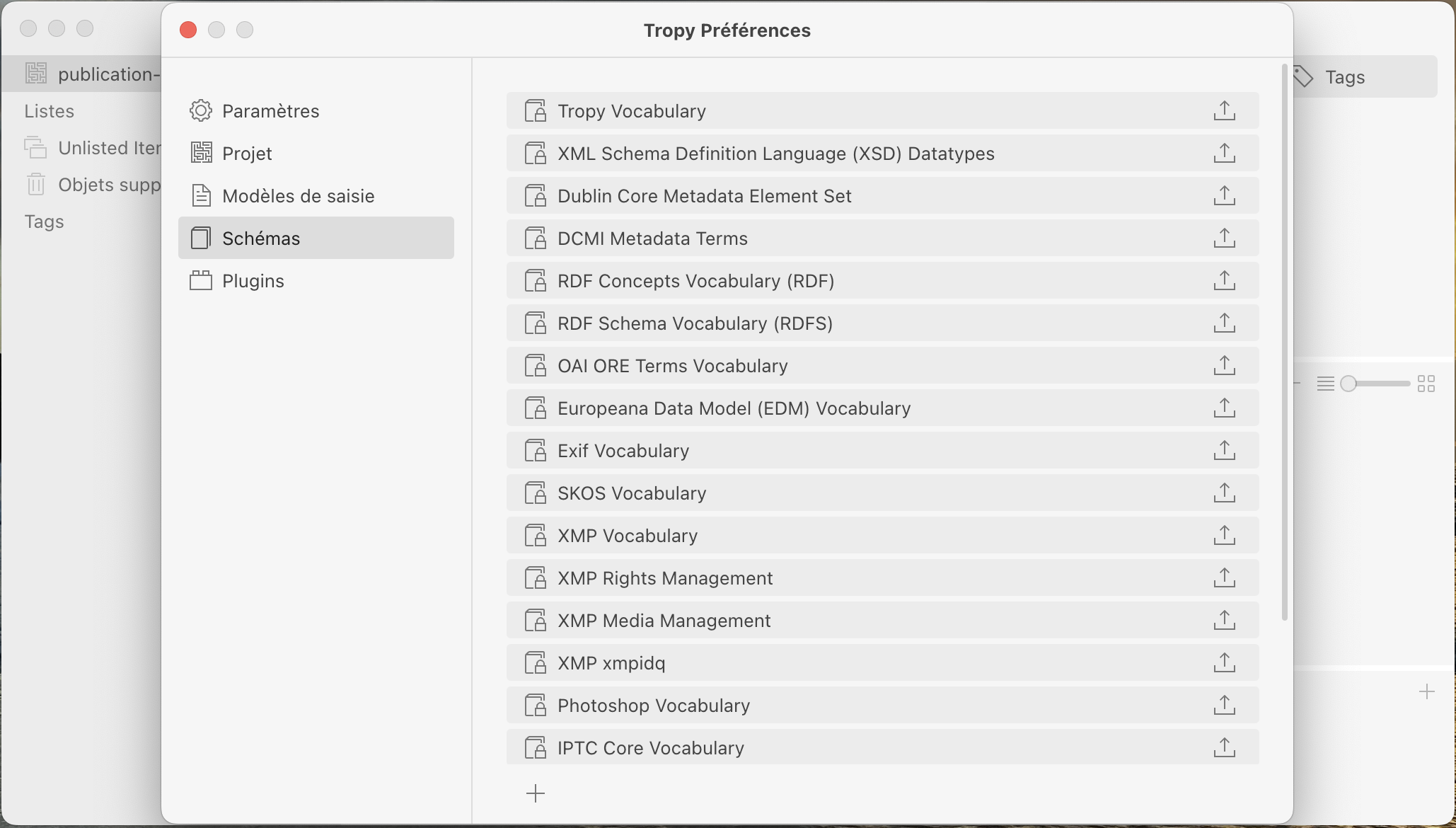Screen dimensions: 1456x828
Task: Open the Paramètres preferences section
Action: click(x=270, y=111)
